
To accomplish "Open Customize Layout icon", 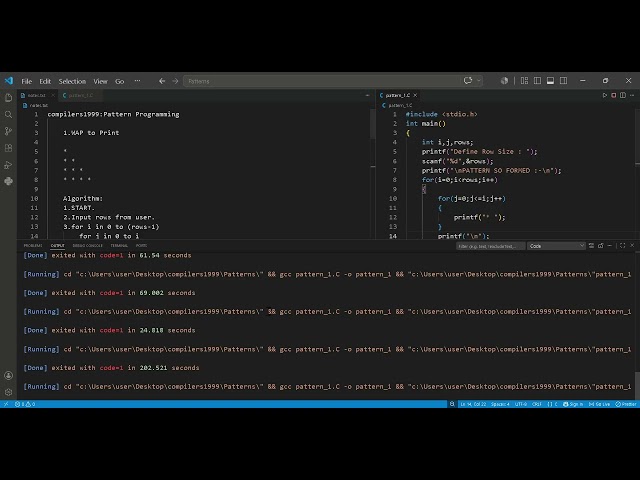I will (524, 81).
